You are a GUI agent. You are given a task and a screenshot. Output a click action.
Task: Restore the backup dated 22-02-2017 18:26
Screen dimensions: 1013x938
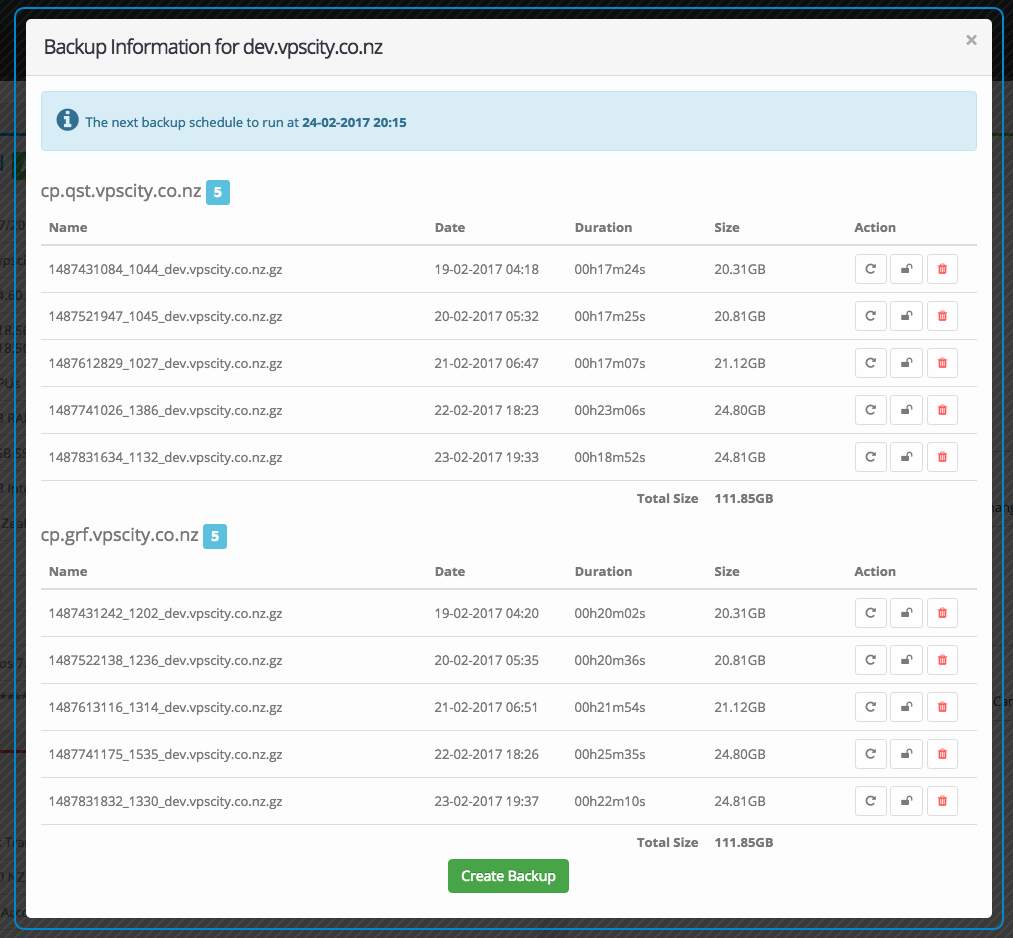tap(870, 754)
